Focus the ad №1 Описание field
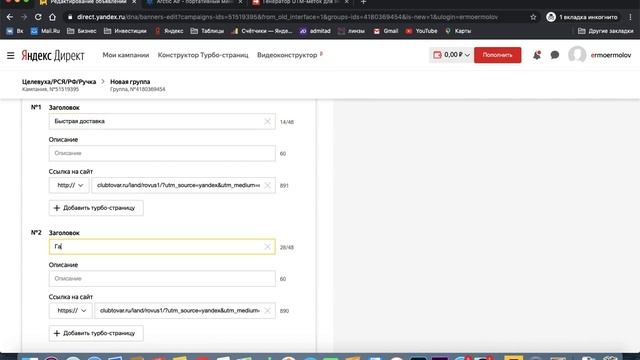 point(162,153)
